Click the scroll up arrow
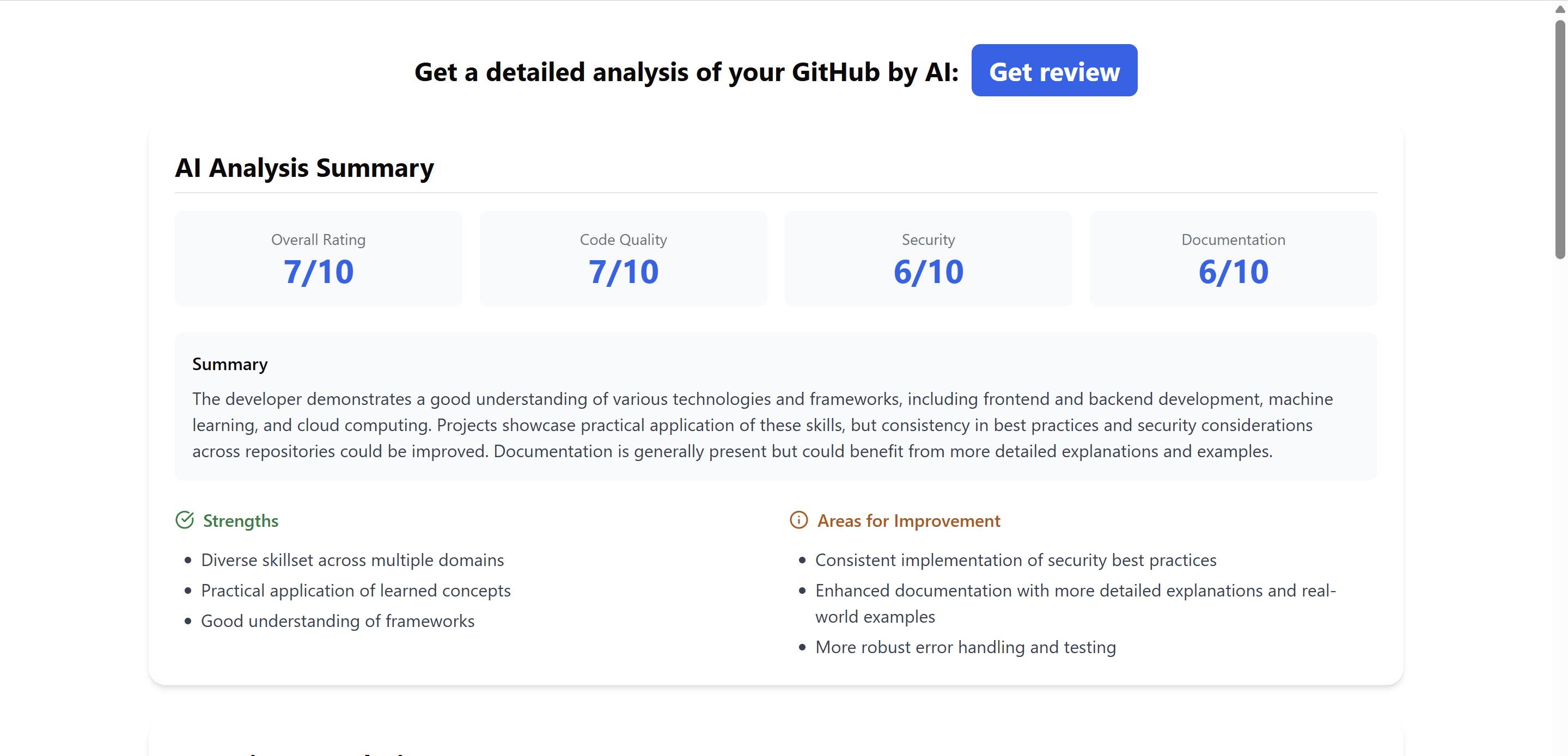The width and height of the screenshot is (1568, 756). click(1559, 9)
